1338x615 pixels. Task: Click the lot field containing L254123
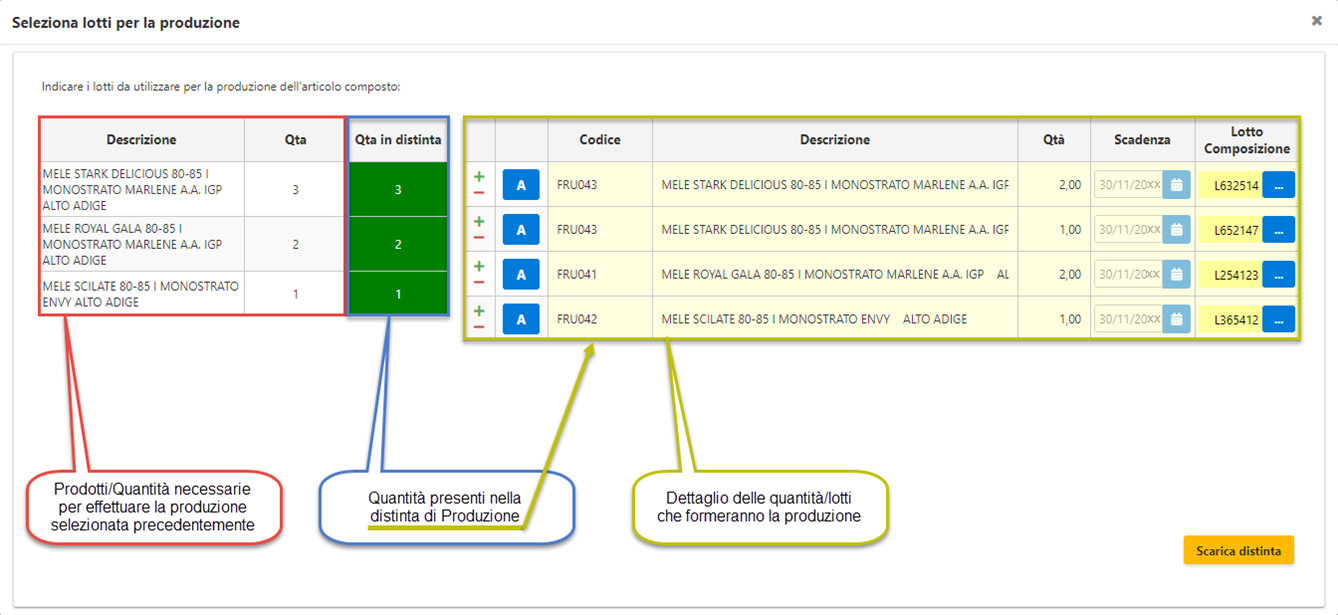pos(1234,275)
